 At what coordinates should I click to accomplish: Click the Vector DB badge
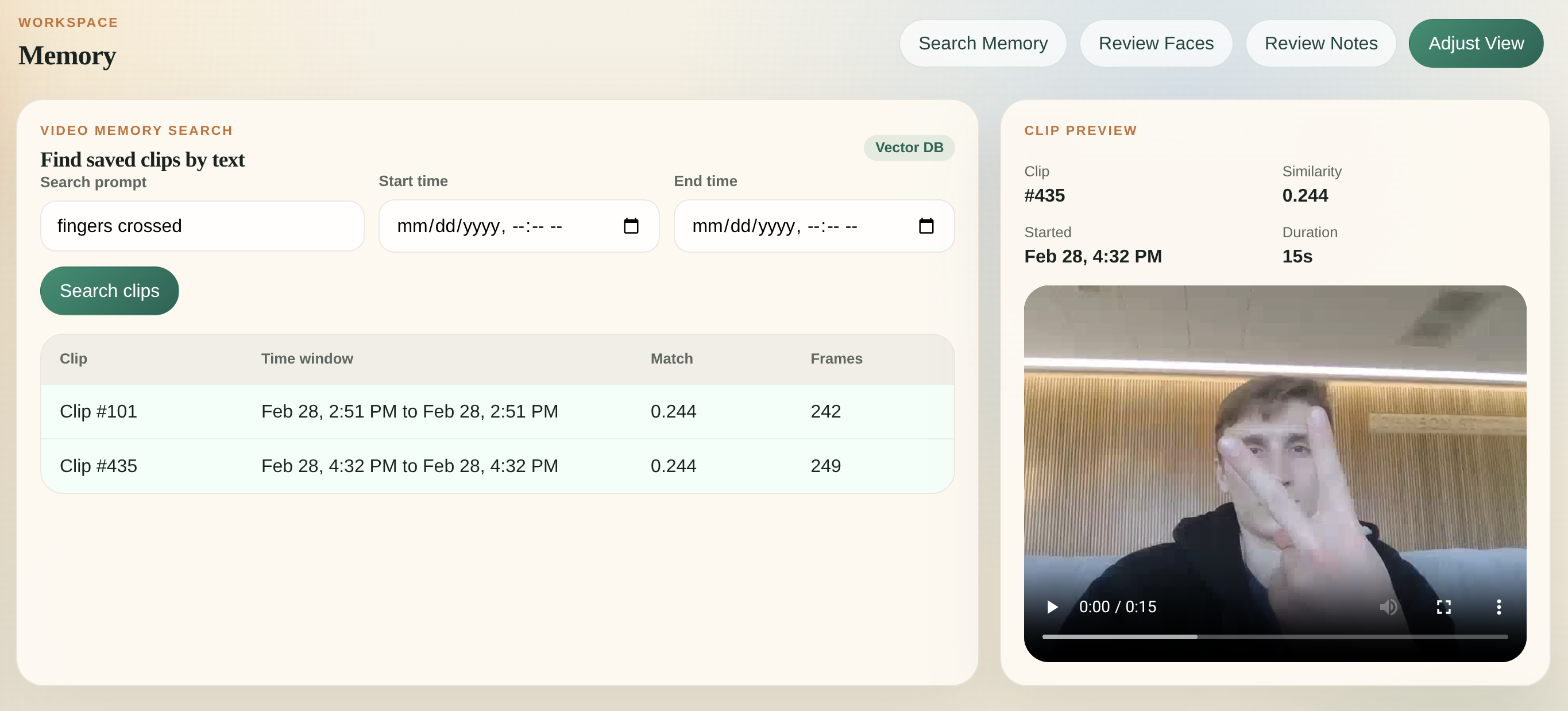point(908,148)
